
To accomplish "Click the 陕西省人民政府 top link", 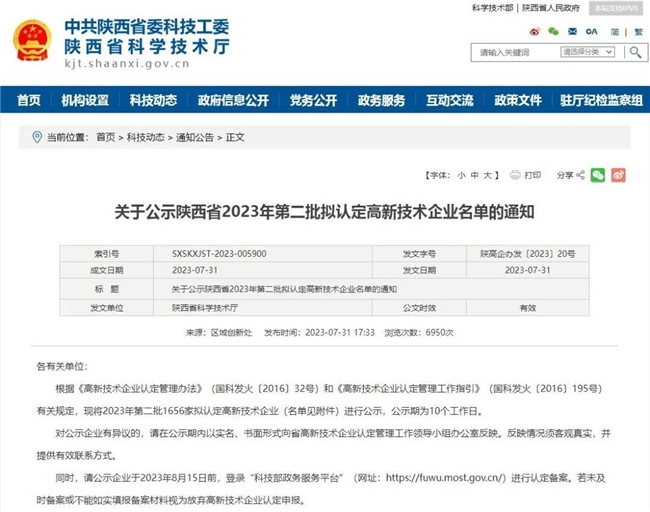I will pos(551,8).
